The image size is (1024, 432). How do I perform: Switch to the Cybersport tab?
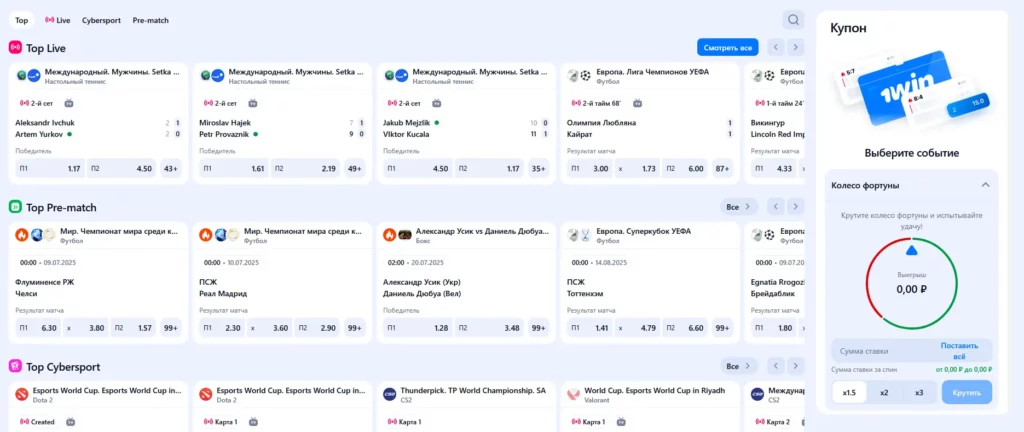(101, 20)
